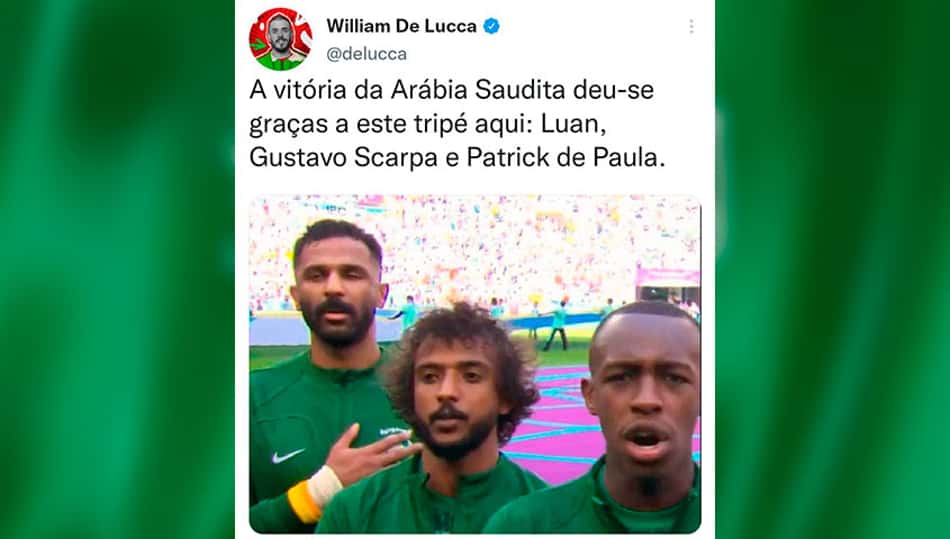Click the bearded player with hand on chest
This screenshot has width=950, height=539.
point(338,291)
